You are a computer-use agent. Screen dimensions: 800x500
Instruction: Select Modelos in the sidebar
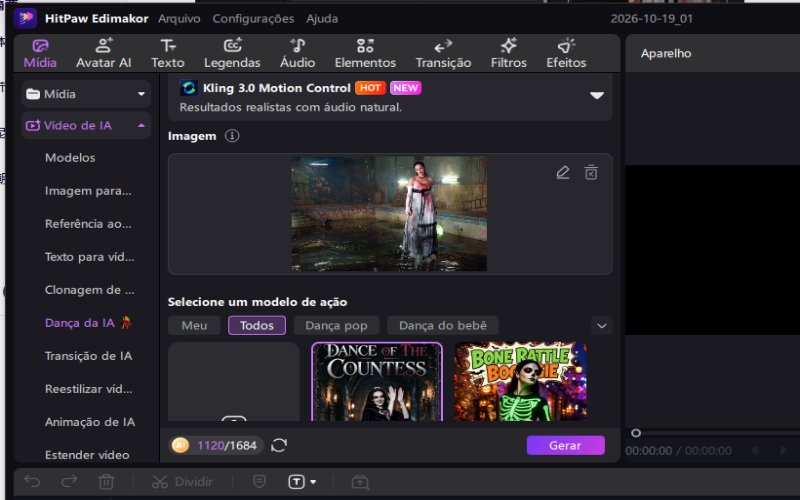tap(70, 158)
